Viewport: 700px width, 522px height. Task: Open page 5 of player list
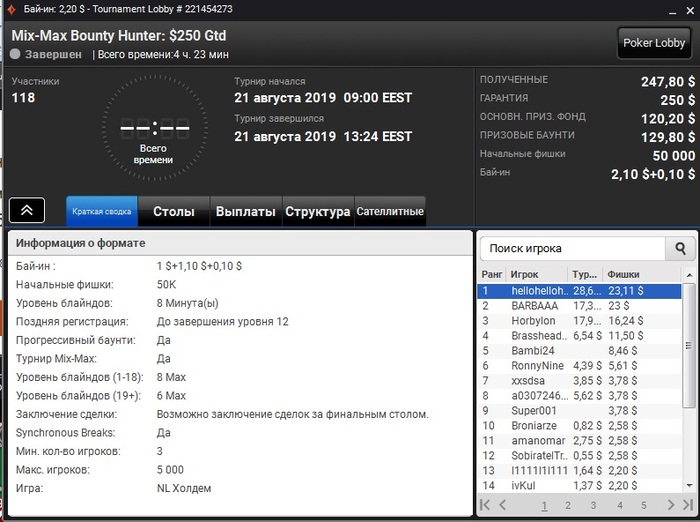pos(644,505)
